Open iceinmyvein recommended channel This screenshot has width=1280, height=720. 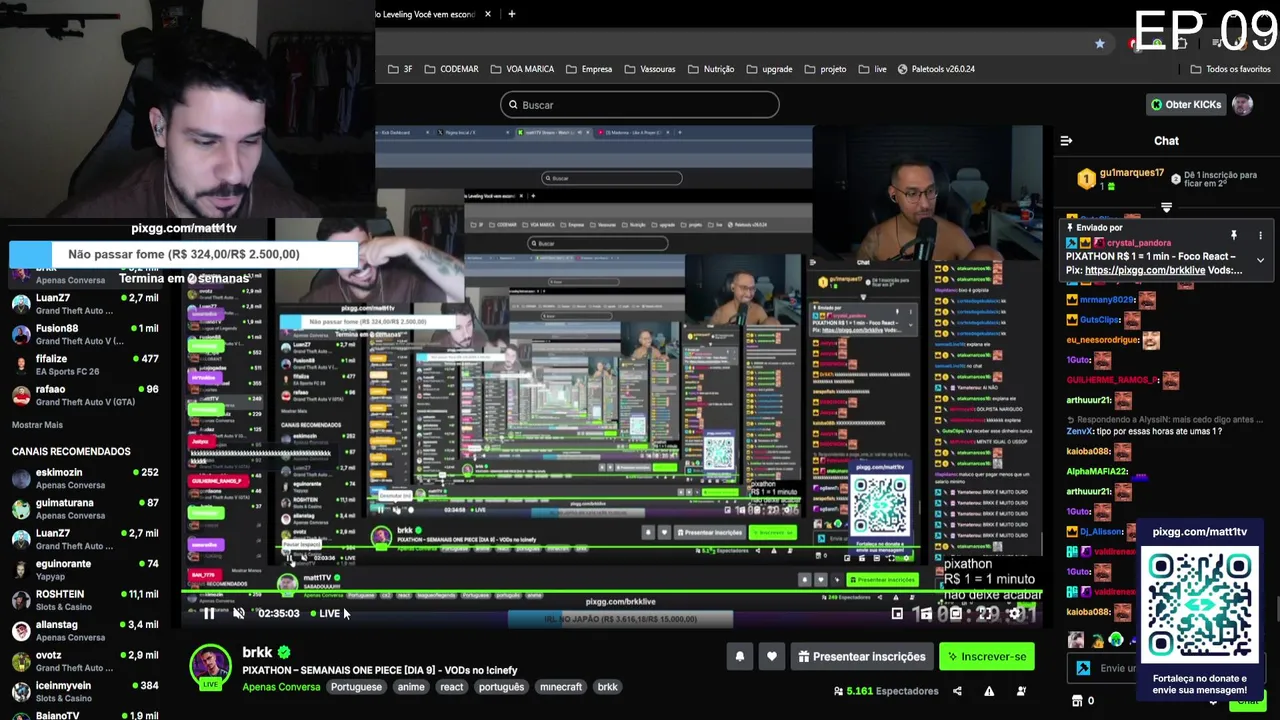(x=84, y=692)
